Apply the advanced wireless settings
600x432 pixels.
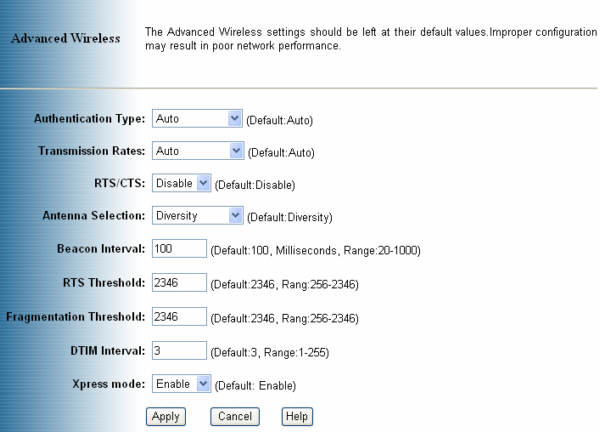[x=166, y=416]
